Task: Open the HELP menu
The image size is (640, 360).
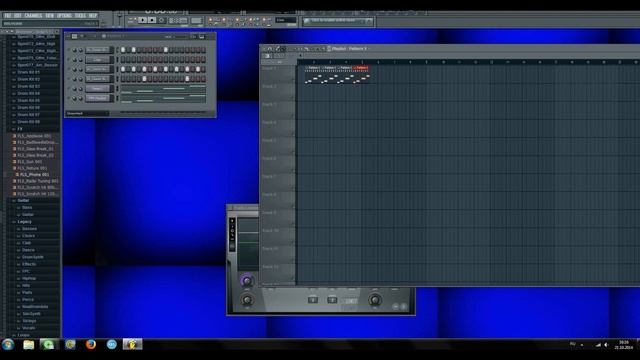Action: [93, 16]
